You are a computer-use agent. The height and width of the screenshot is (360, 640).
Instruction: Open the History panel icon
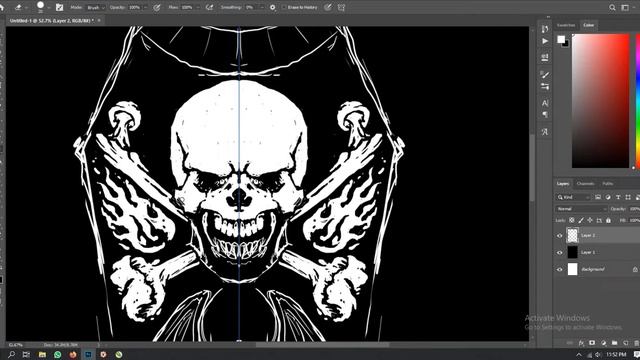[x=545, y=29]
